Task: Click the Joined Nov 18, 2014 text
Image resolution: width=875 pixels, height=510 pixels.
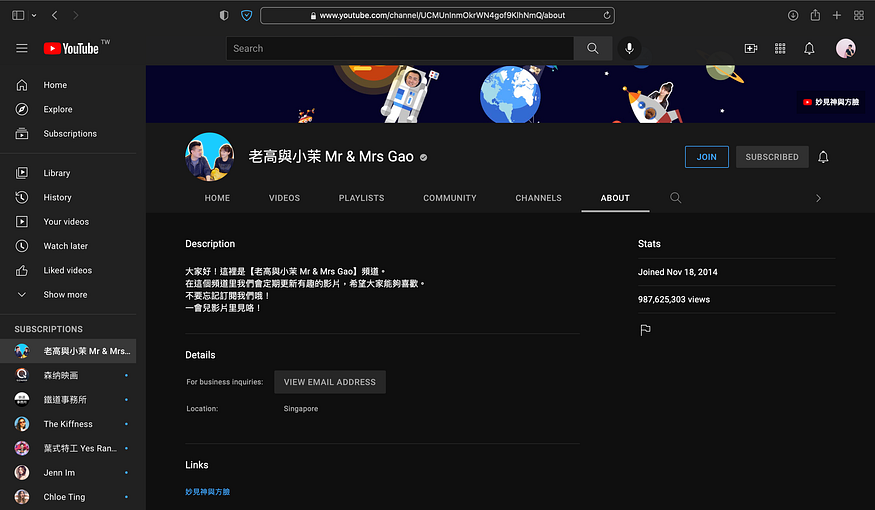Action: pos(677,272)
